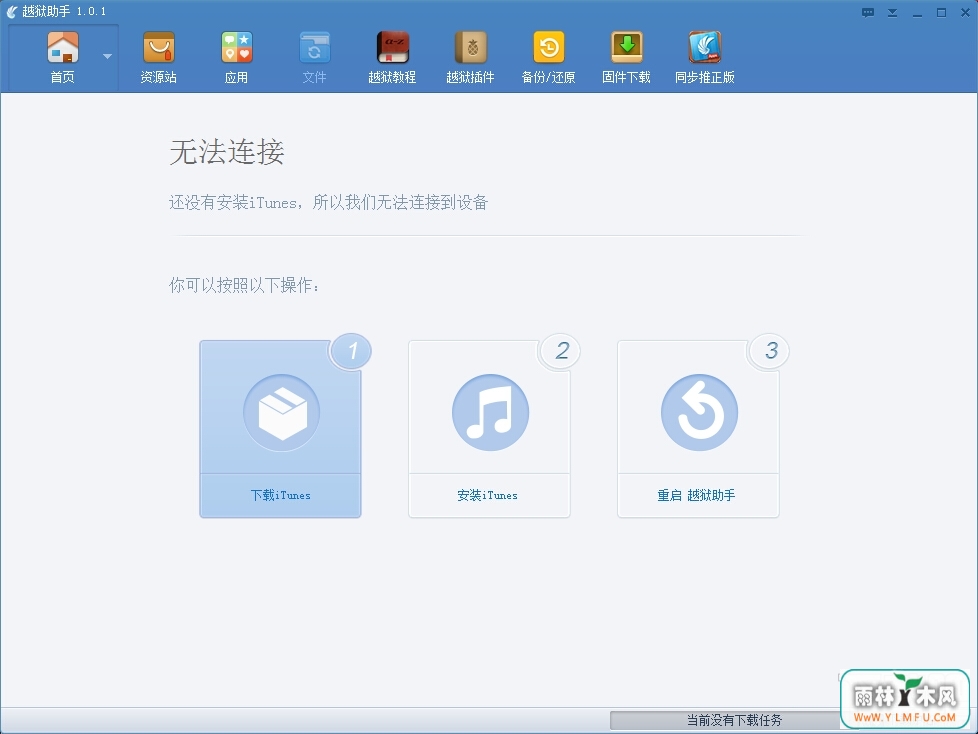Open the 应用 apps icon
978x734 pixels.
pos(236,48)
